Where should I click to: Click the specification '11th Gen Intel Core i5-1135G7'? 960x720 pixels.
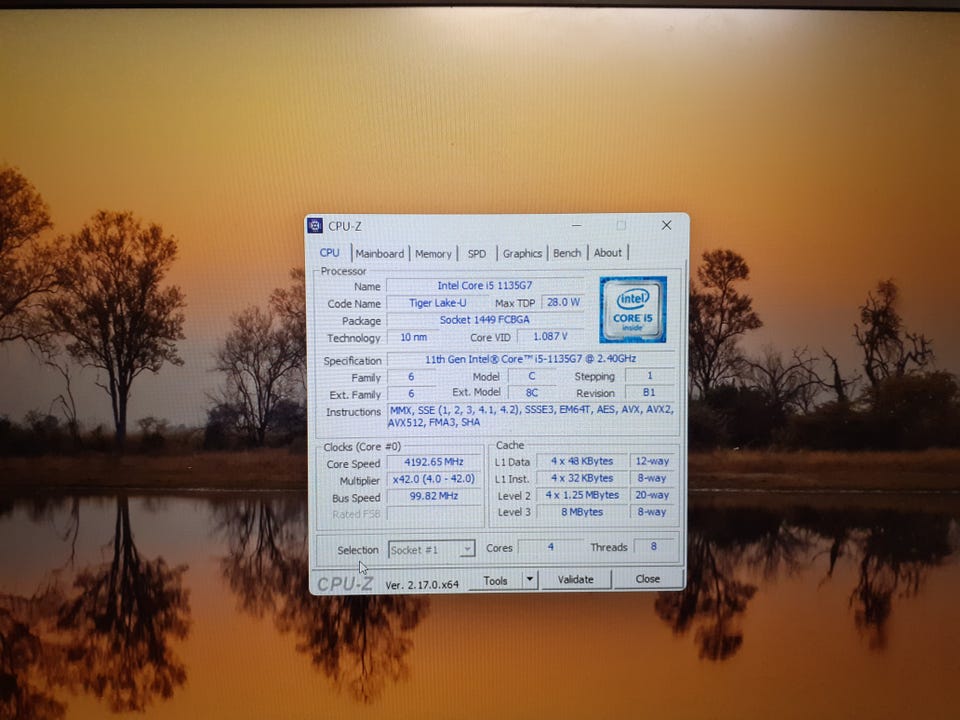[531, 359]
